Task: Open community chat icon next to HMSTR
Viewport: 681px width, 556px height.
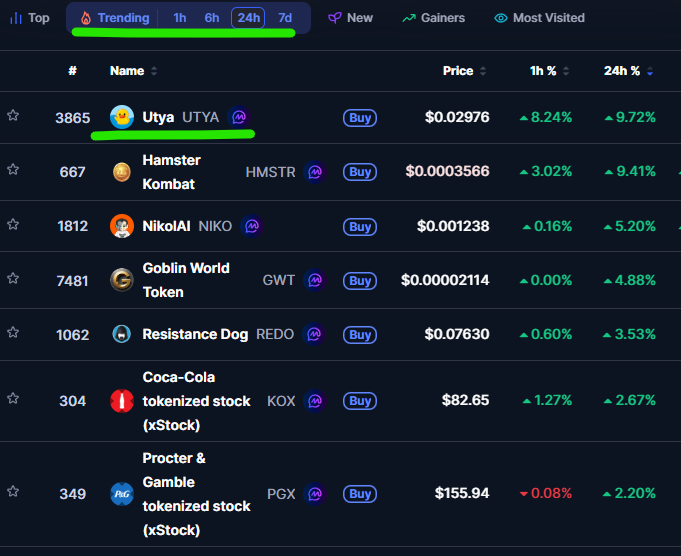Action: point(315,172)
